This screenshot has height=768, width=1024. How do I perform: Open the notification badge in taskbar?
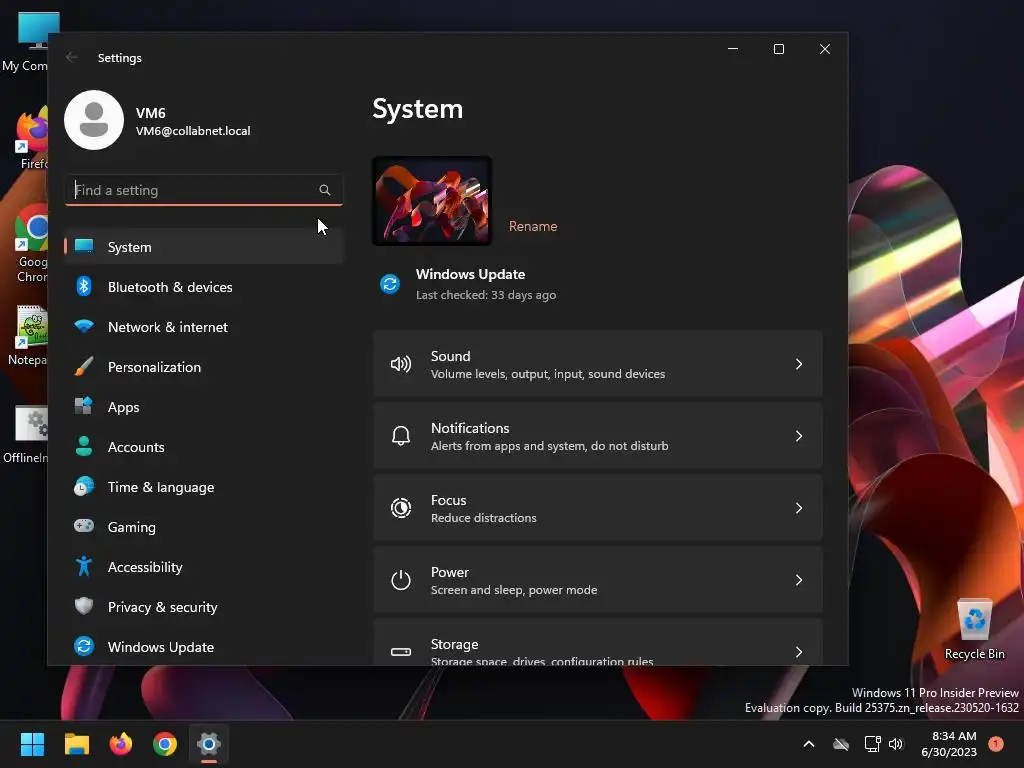click(x=996, y=743)
